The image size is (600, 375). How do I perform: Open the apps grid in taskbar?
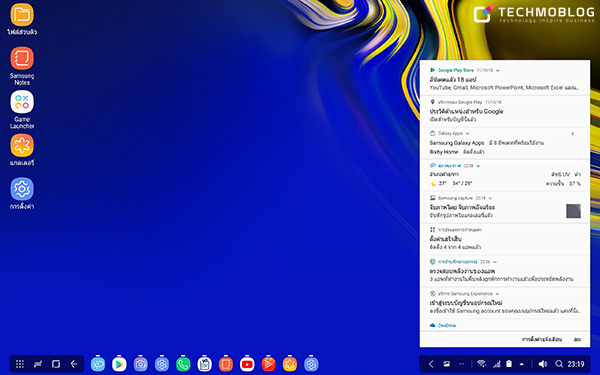point(20,364)
